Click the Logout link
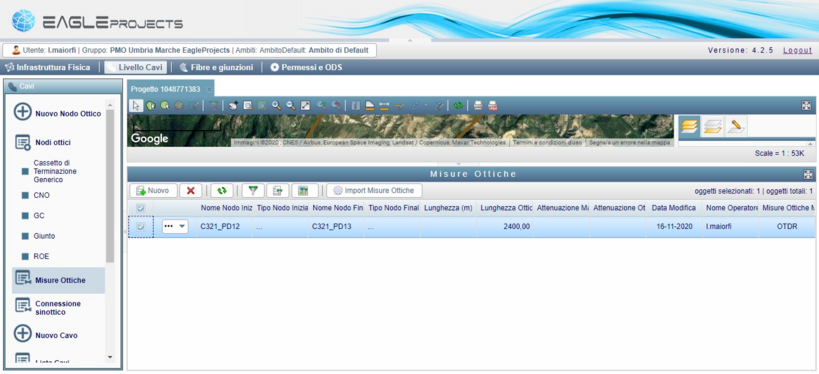Screen dimensions: 819x374 [x=798, y=50]
